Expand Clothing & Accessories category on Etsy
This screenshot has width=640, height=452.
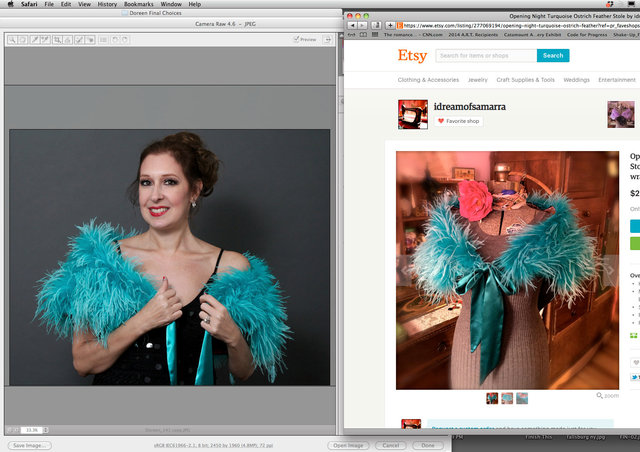(428, 80)
